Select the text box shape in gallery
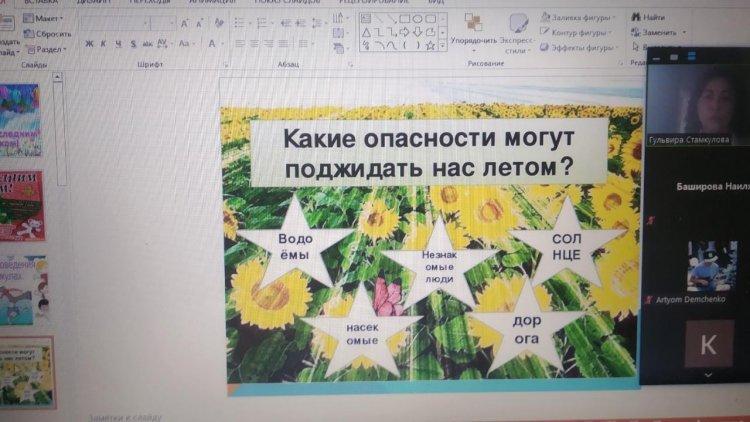The height and width of the screenshot is (422, 750). [x=366, y=19]
